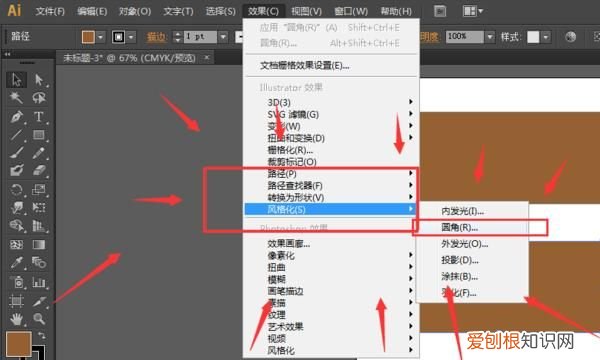Viewport: 600px width, 360px height.
Task: Open the 编辑(E) menu
Action: coord(92,11)
